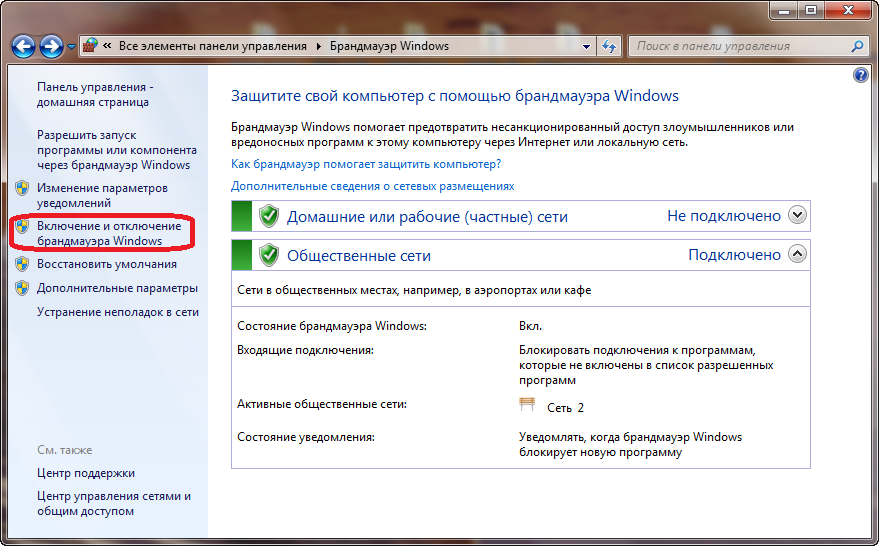
Task: Go back with the Back arrow button
Action: pos(24,47)
